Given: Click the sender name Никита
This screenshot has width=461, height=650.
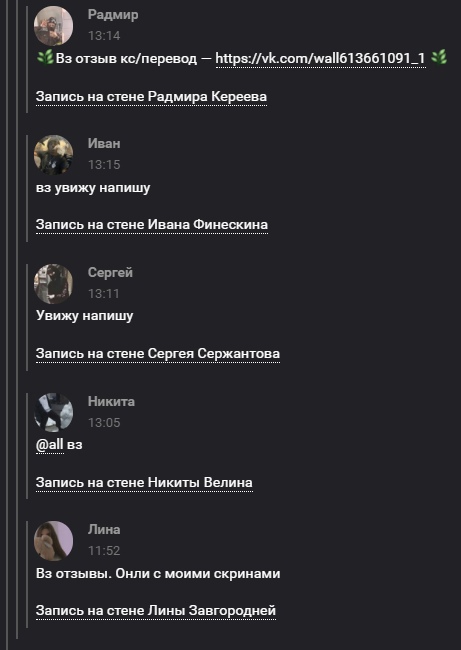Looking at the screenshot, I should [x=111, y=402].
